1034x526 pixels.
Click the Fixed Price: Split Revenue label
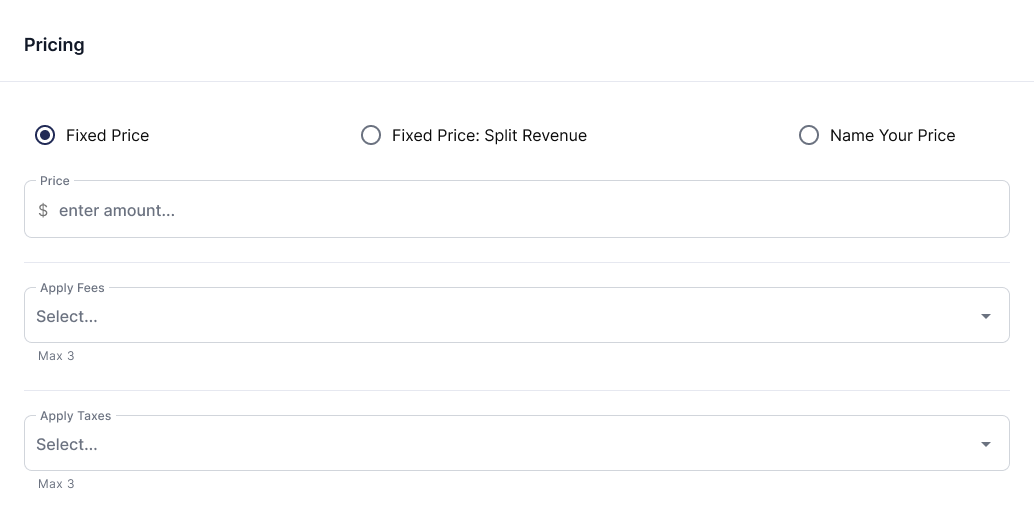click(489, 135)
